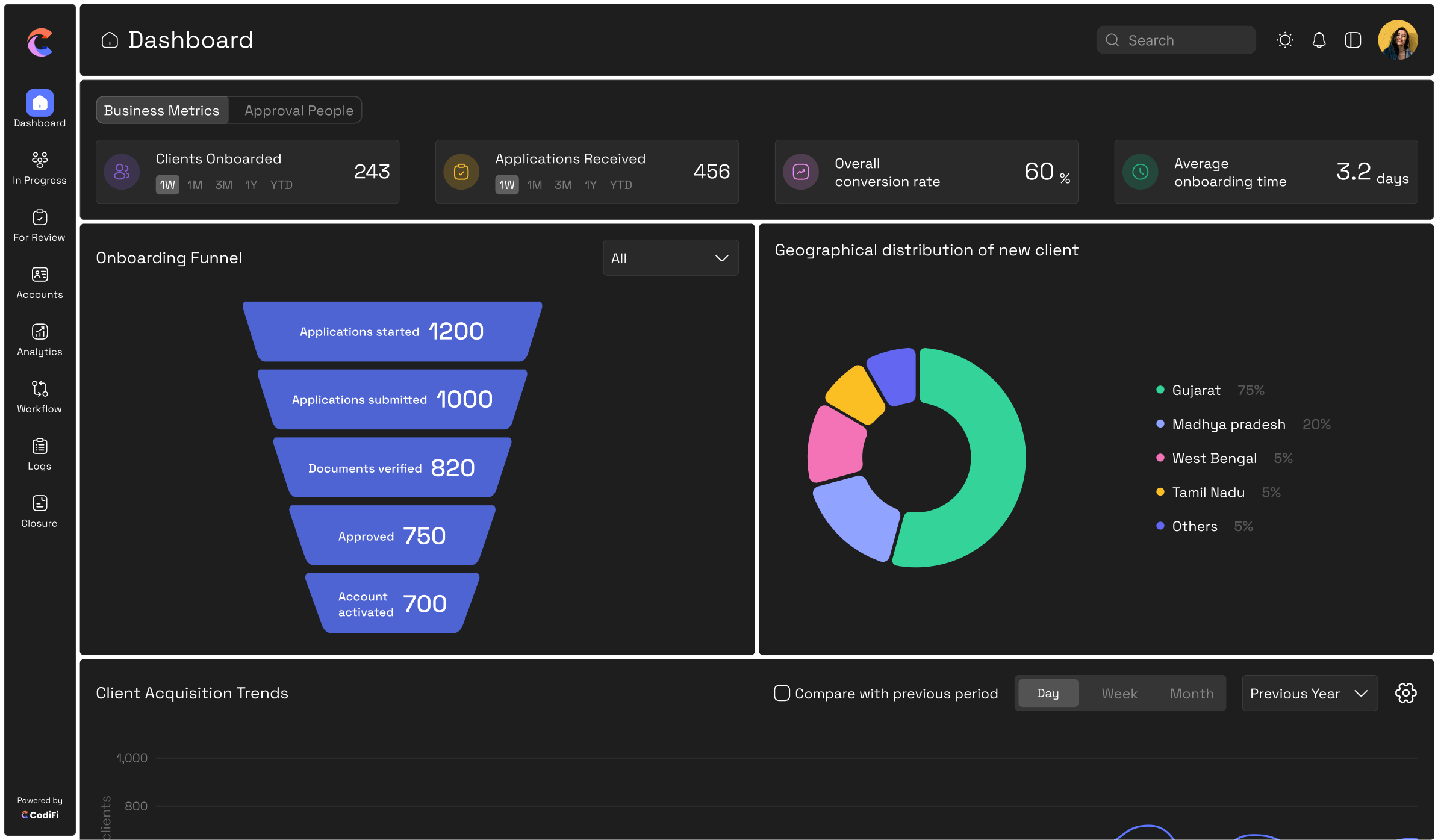The width and height of the screenshot is (1438, 840).
Task: Expand the Onboarding Funnel All dropdown
Action: pyautogui.click(x=670, y=258)
